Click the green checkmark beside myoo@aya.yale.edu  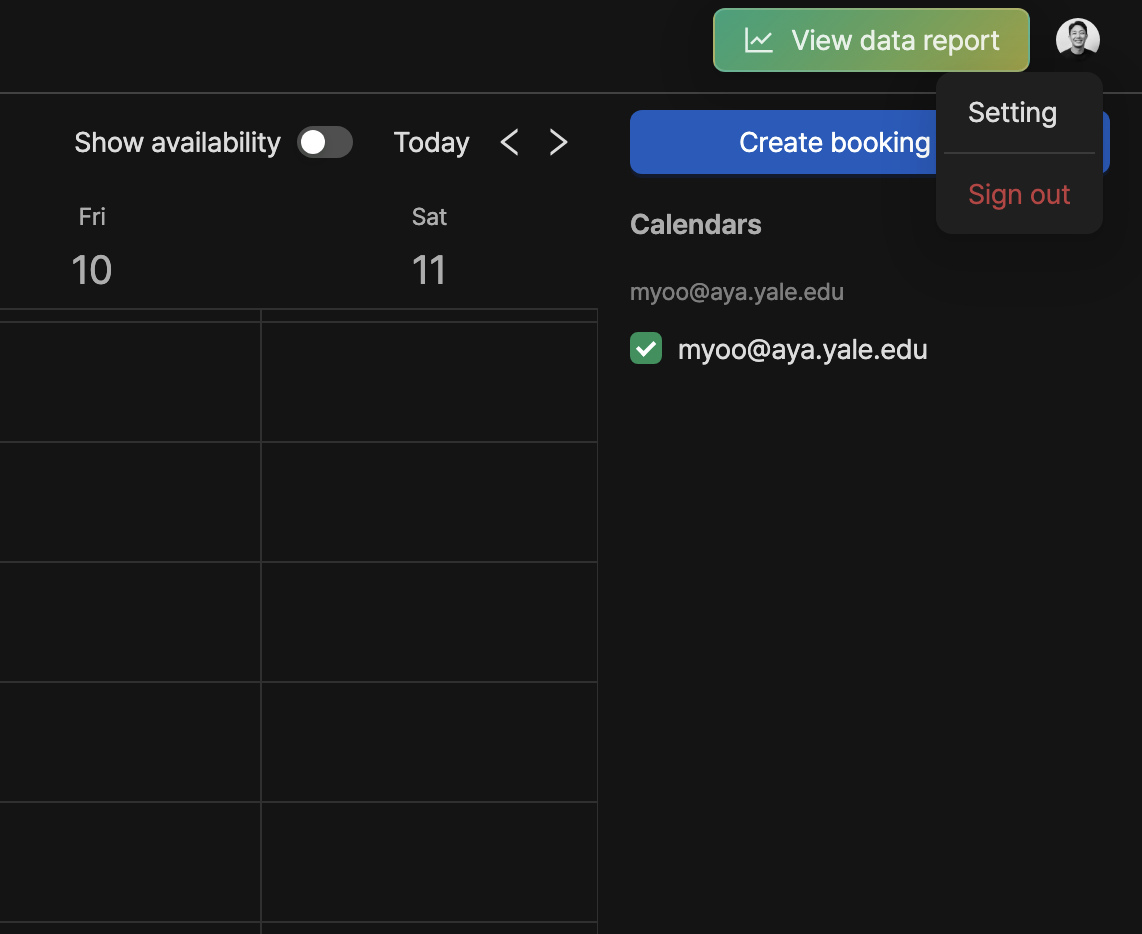point(646,349)
